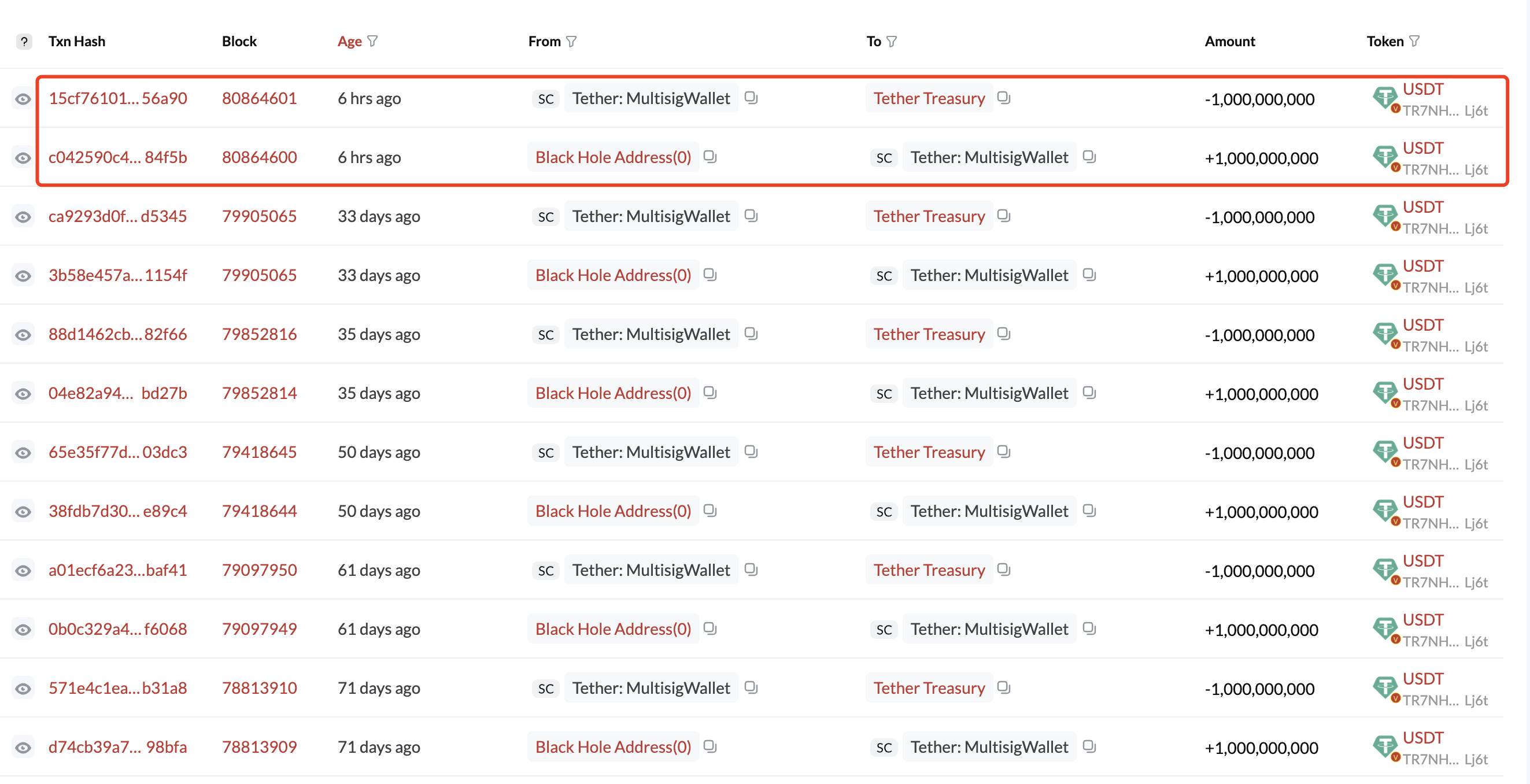The image size is (1530, 784).
Task: Open transaction hash c042590c4...84f5b
Action: (117, 157)
